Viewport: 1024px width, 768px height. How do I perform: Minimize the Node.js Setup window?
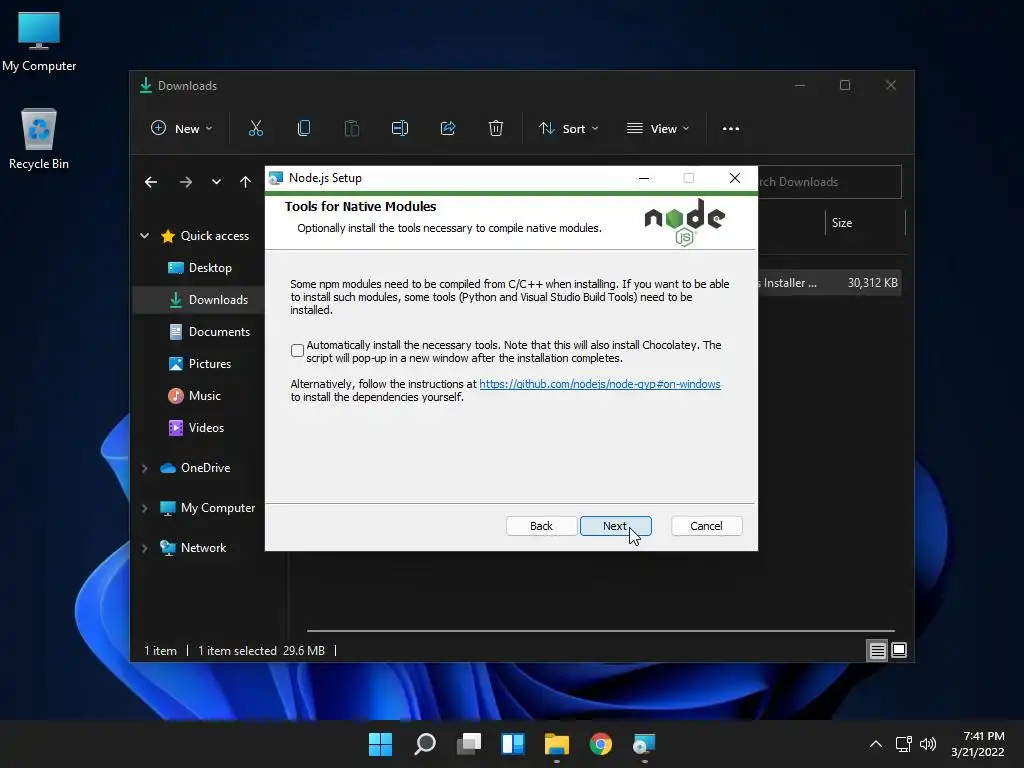[x=644, y=178]
